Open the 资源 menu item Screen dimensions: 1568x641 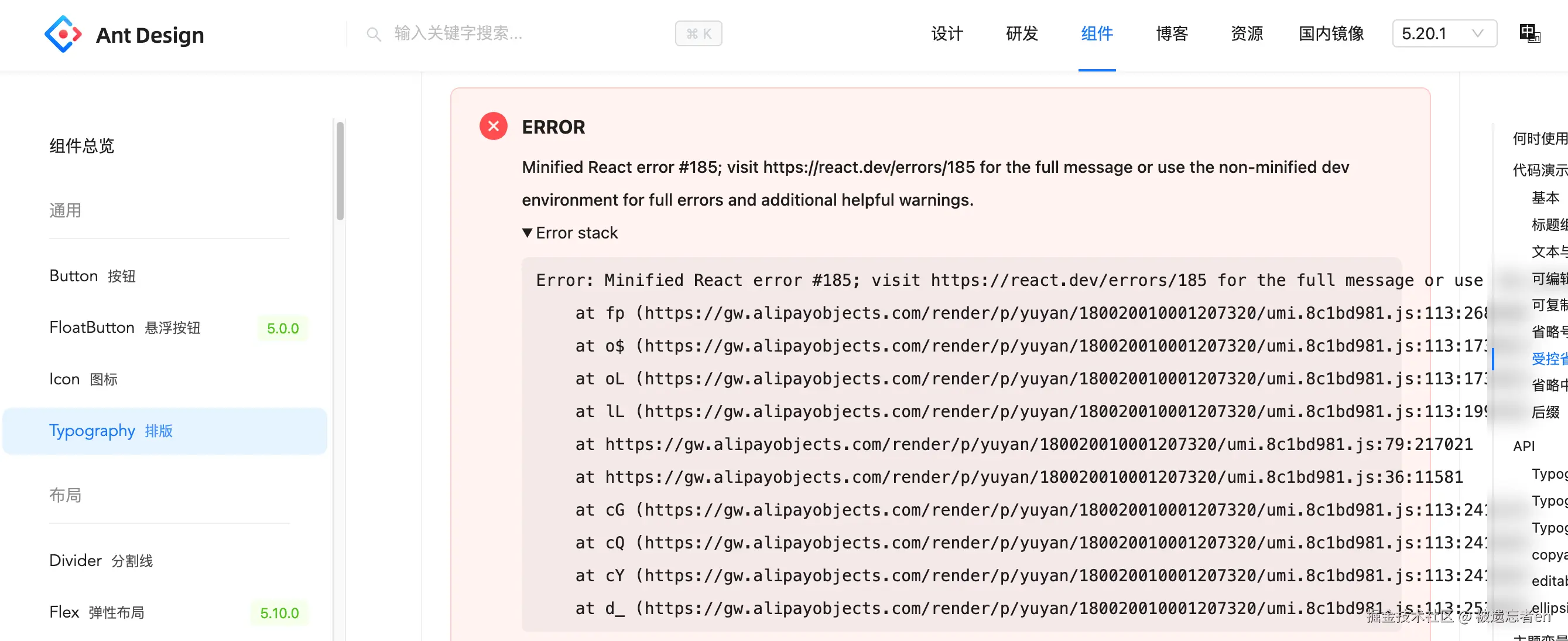1245,34
